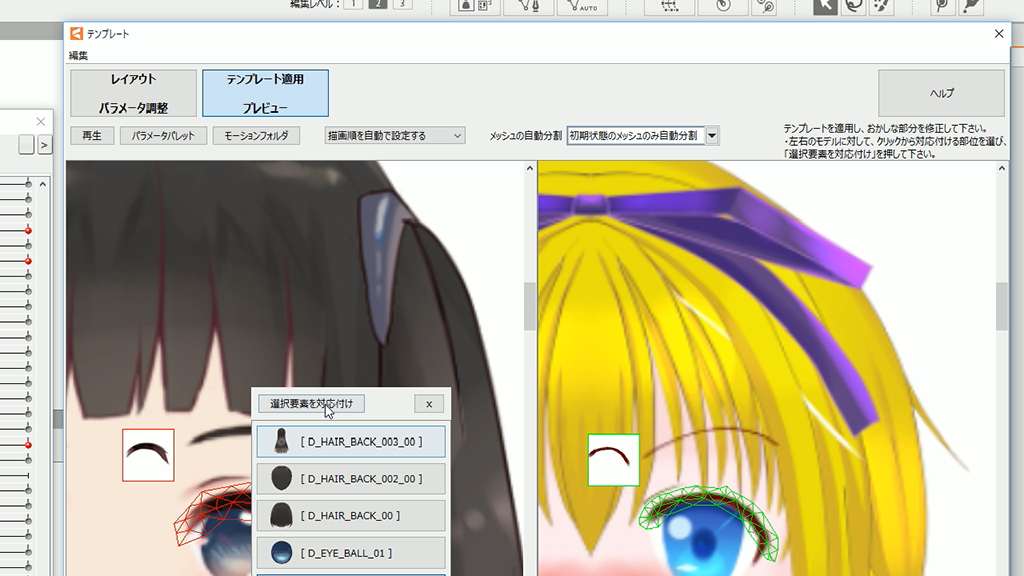Image resolution: width=1024 pixels, height=576 pixels.
Task: Expand the 描画順を自動で設定する dropdown
Action: (395, 136)
